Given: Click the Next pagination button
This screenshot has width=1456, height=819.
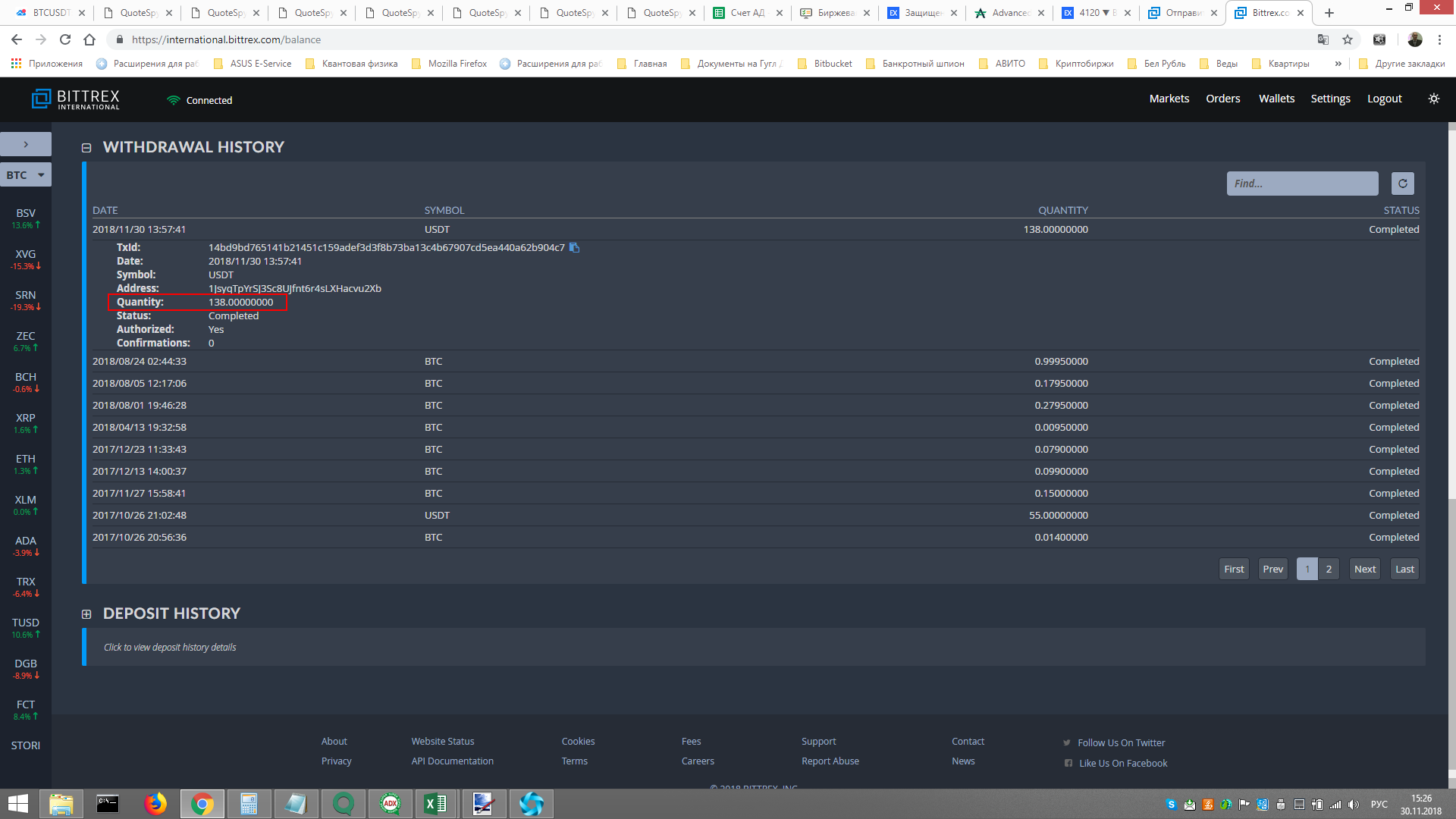Looking at the screenshot, I should click(1365, 570).
